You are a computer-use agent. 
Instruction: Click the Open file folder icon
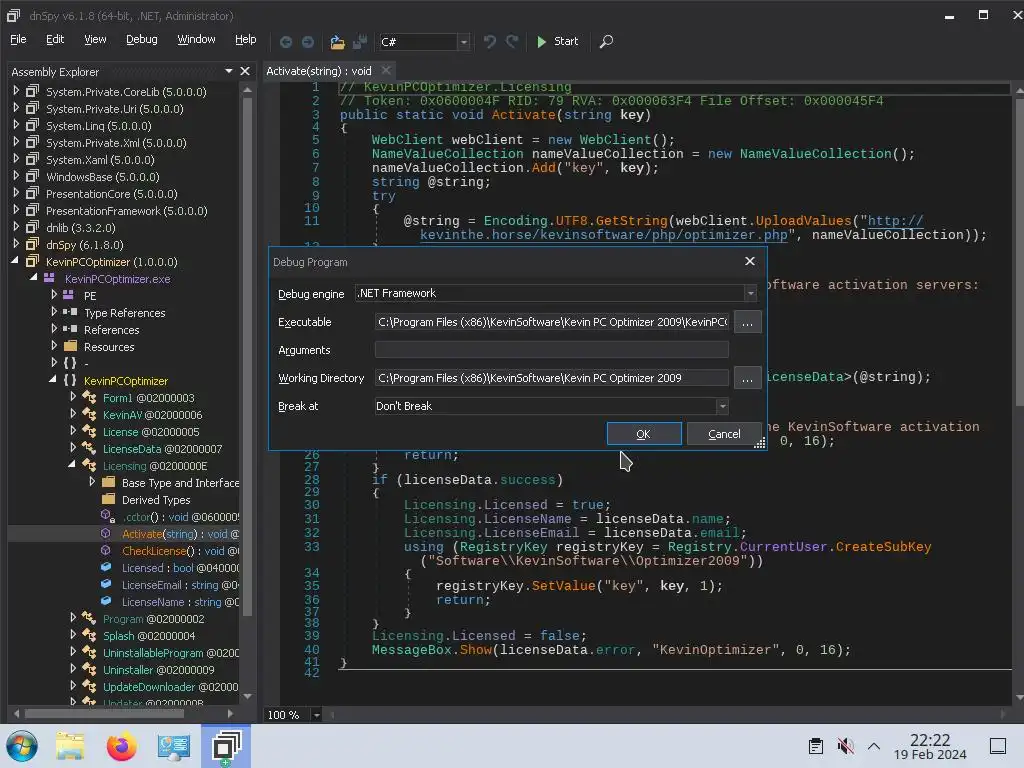337,42
